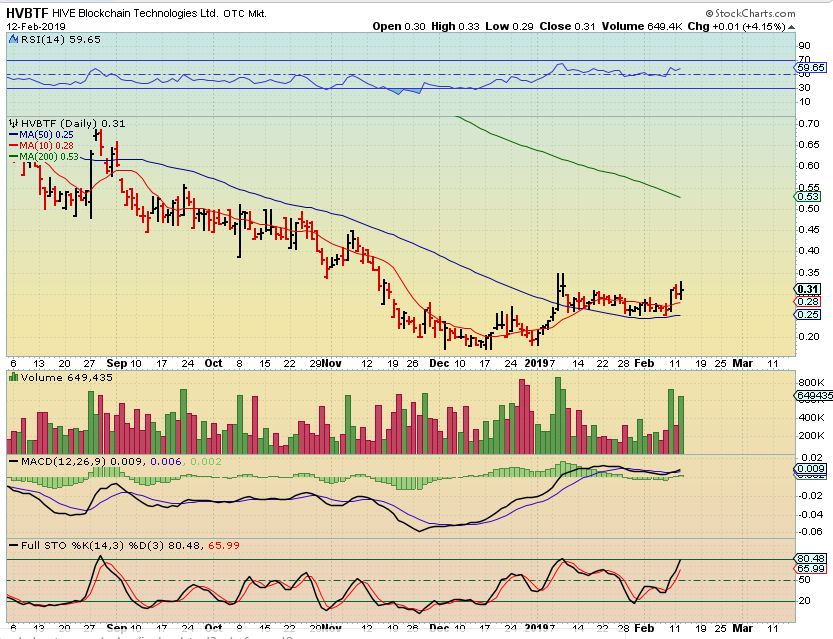
Task: Click the Sep label below the price chart
Action: [116, 363]
